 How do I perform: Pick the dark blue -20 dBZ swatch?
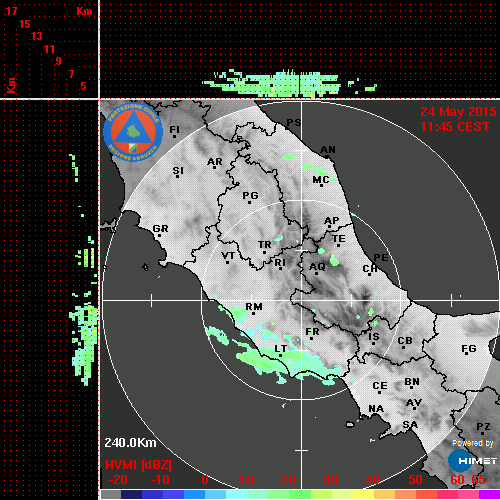[x=131, y=494]
